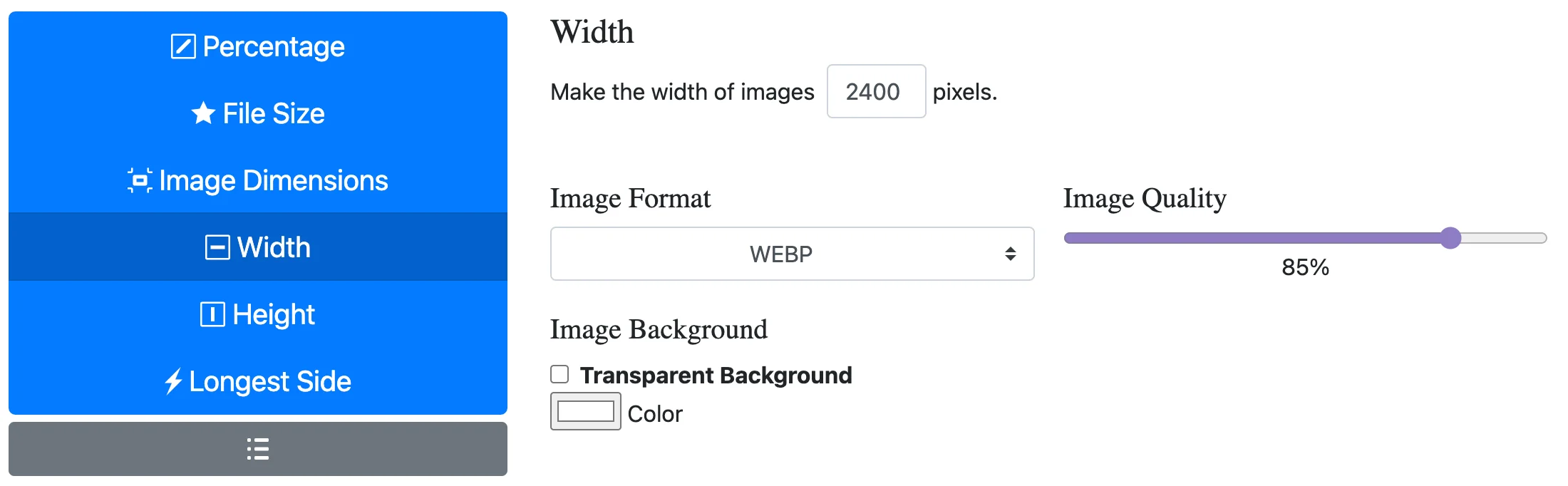Open the background Color swatch picker
Image resolution: width=1568 pixels, height=486 pixels.
point(585,412)
